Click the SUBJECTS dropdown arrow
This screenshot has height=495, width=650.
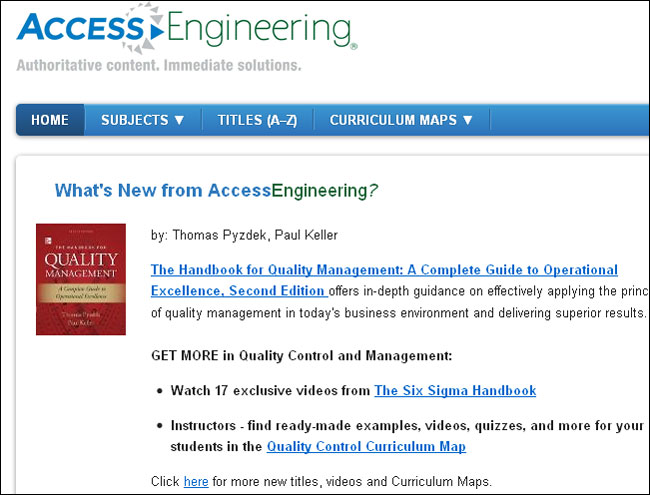pyautogui.click(x=179, y=120)
